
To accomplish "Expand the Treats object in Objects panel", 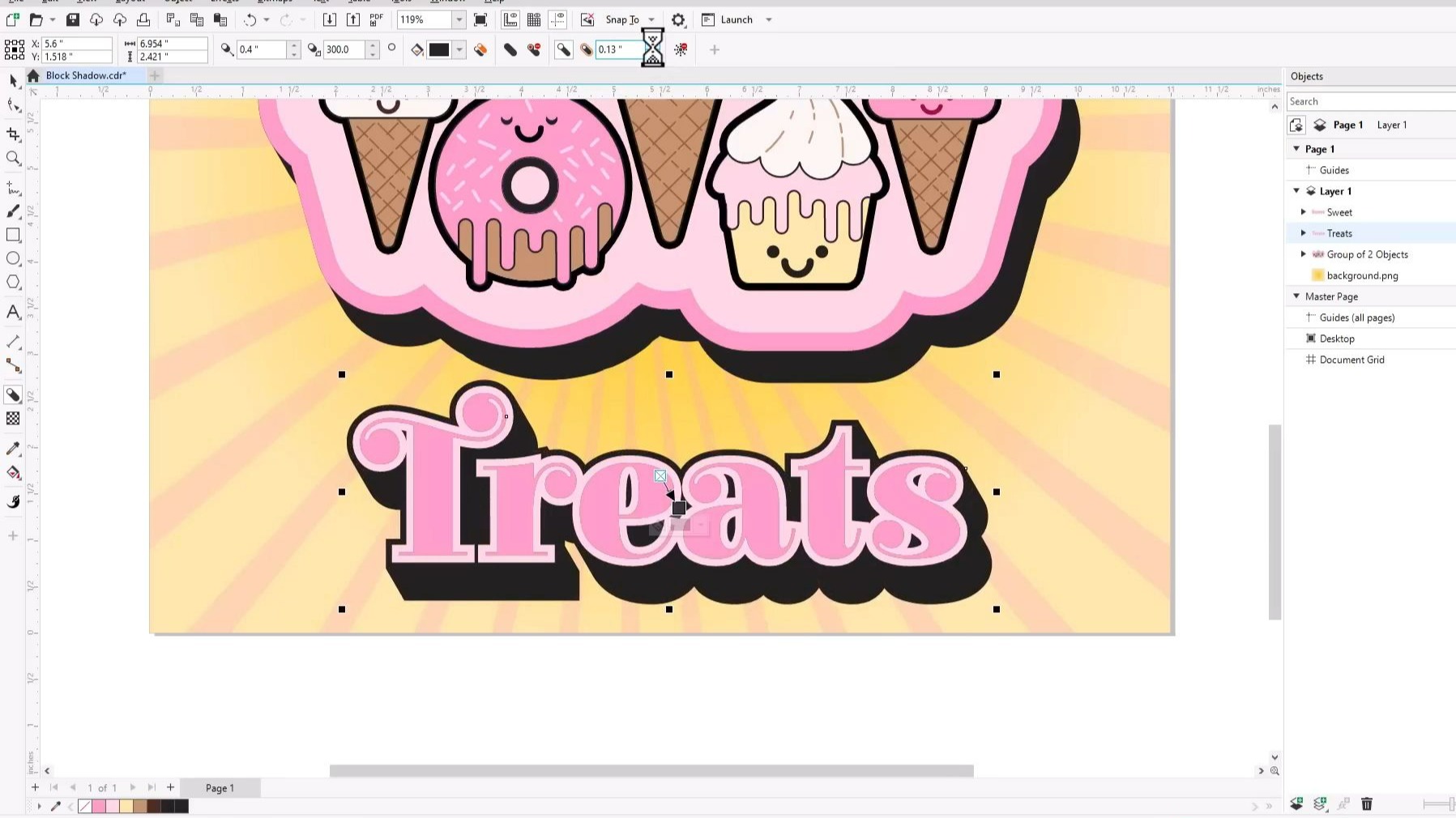I will (x=1304, y=233).
